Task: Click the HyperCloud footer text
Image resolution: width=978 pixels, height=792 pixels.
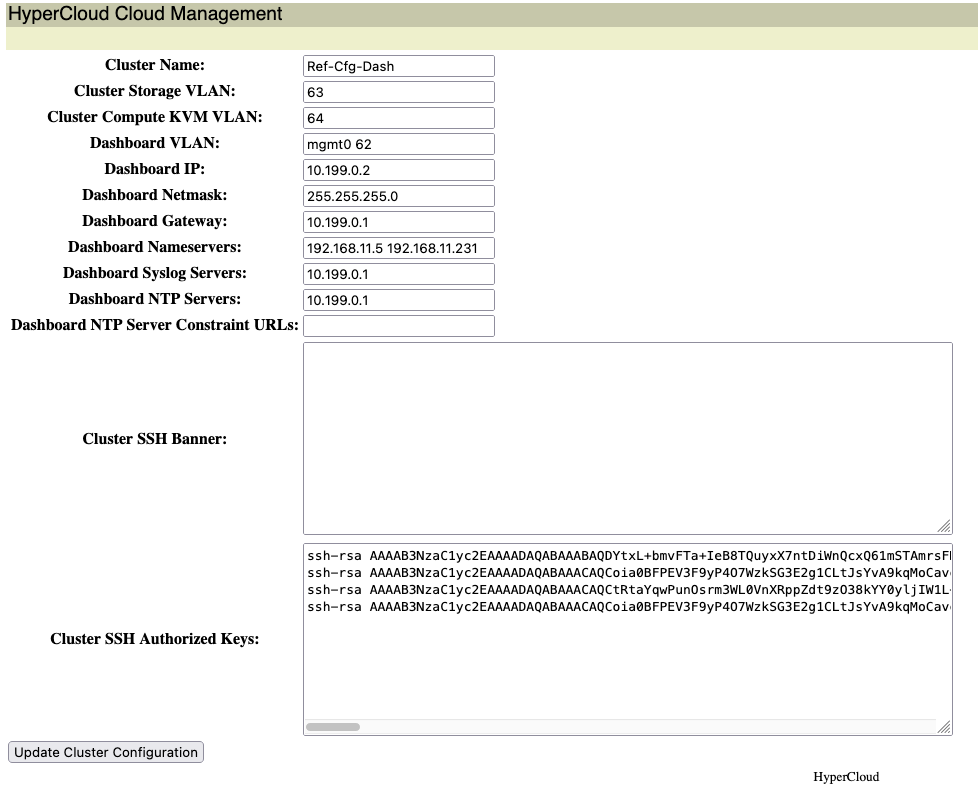Action: [845, 777]
